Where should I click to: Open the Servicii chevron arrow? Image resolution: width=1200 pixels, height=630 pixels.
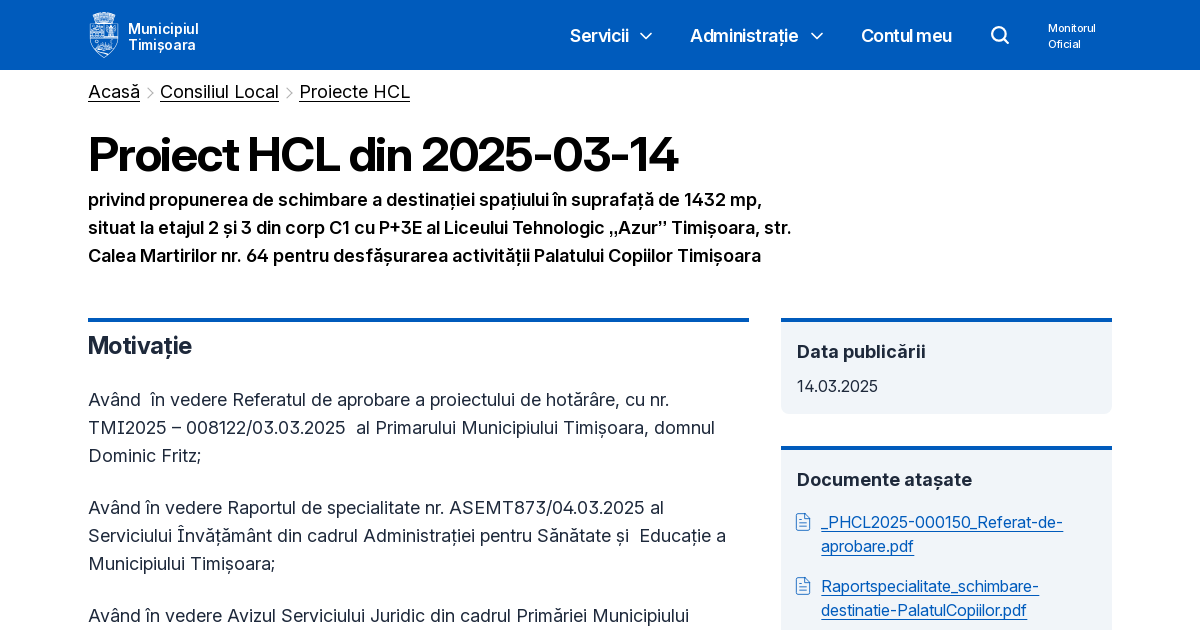[x=646, y=36]
